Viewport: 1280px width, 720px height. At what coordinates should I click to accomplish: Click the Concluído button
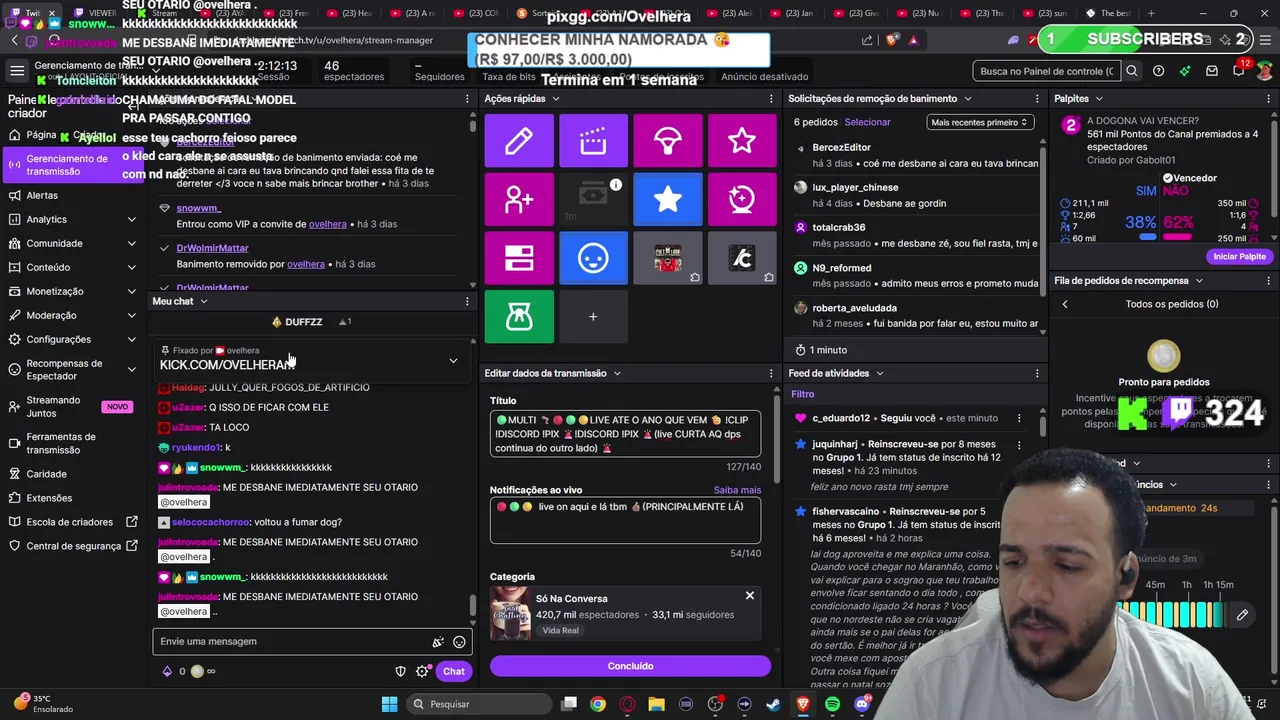click(630, 666)
